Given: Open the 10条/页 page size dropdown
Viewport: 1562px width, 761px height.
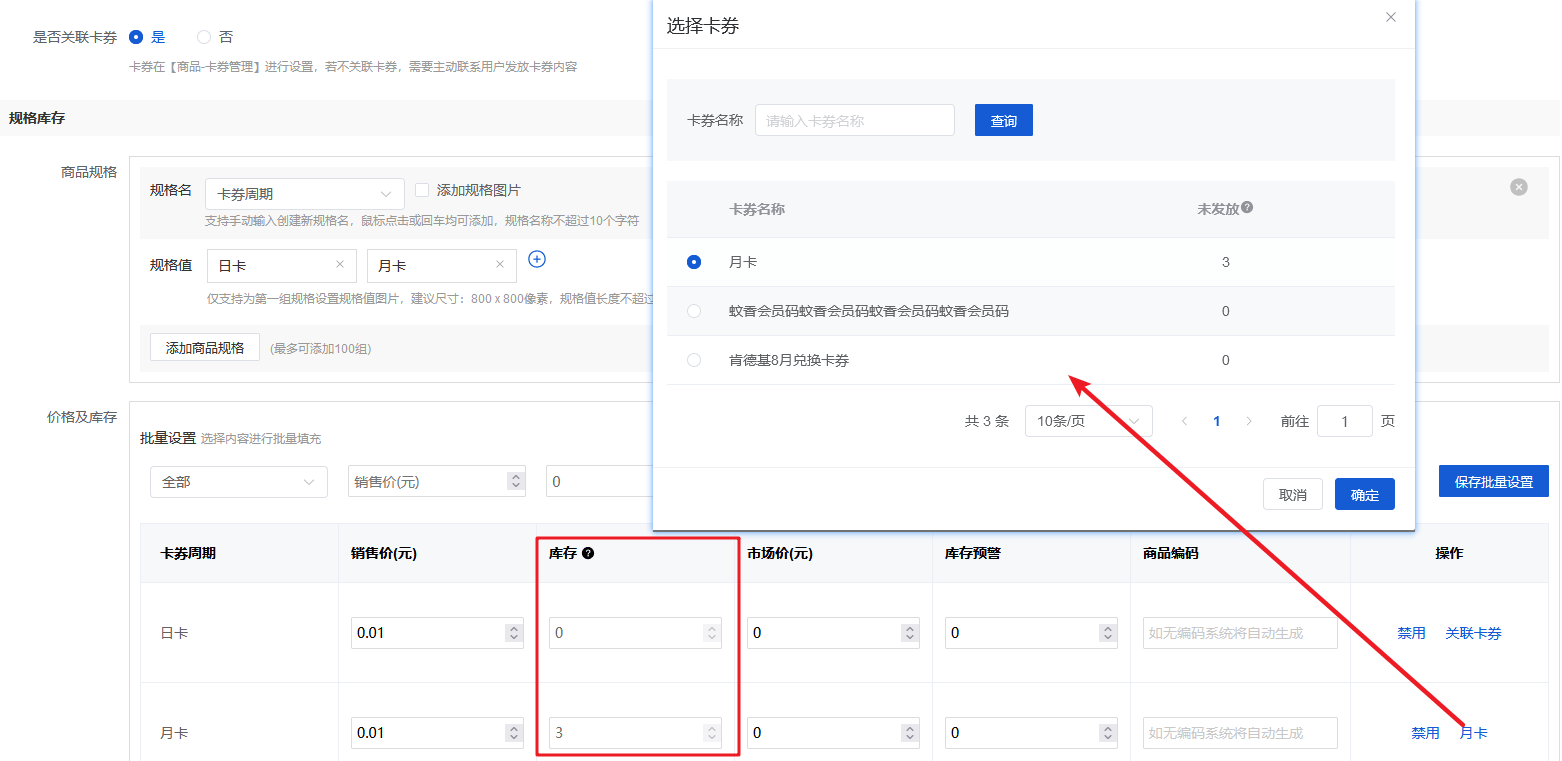Looking at the screenshot, I should (1089, 421).
